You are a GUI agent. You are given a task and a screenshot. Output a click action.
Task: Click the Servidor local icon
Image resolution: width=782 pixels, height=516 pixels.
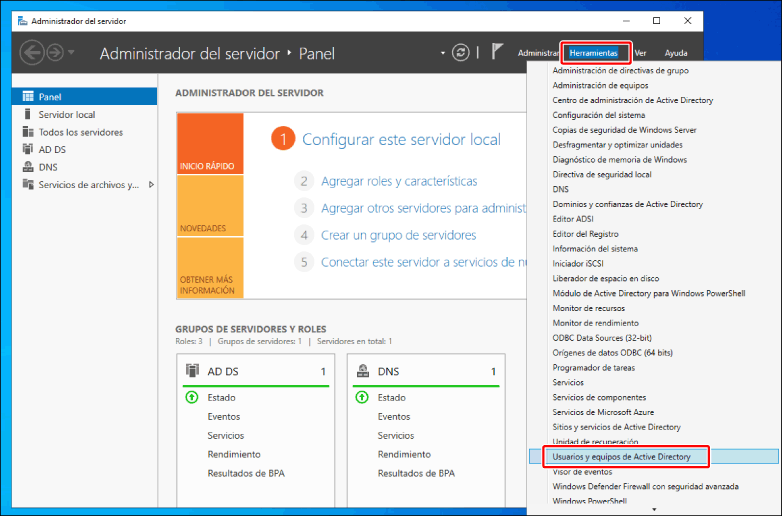[27, 114]
